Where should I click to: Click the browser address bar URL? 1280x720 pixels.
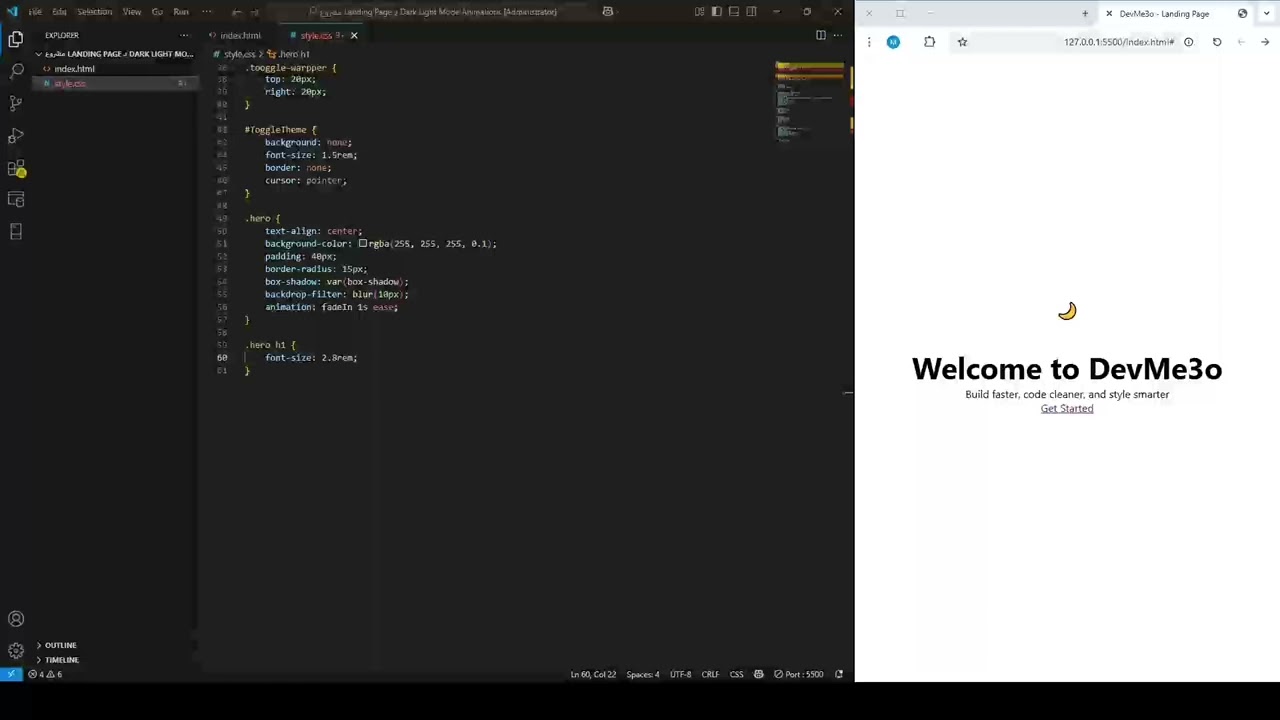click(x=1118, y=42)
